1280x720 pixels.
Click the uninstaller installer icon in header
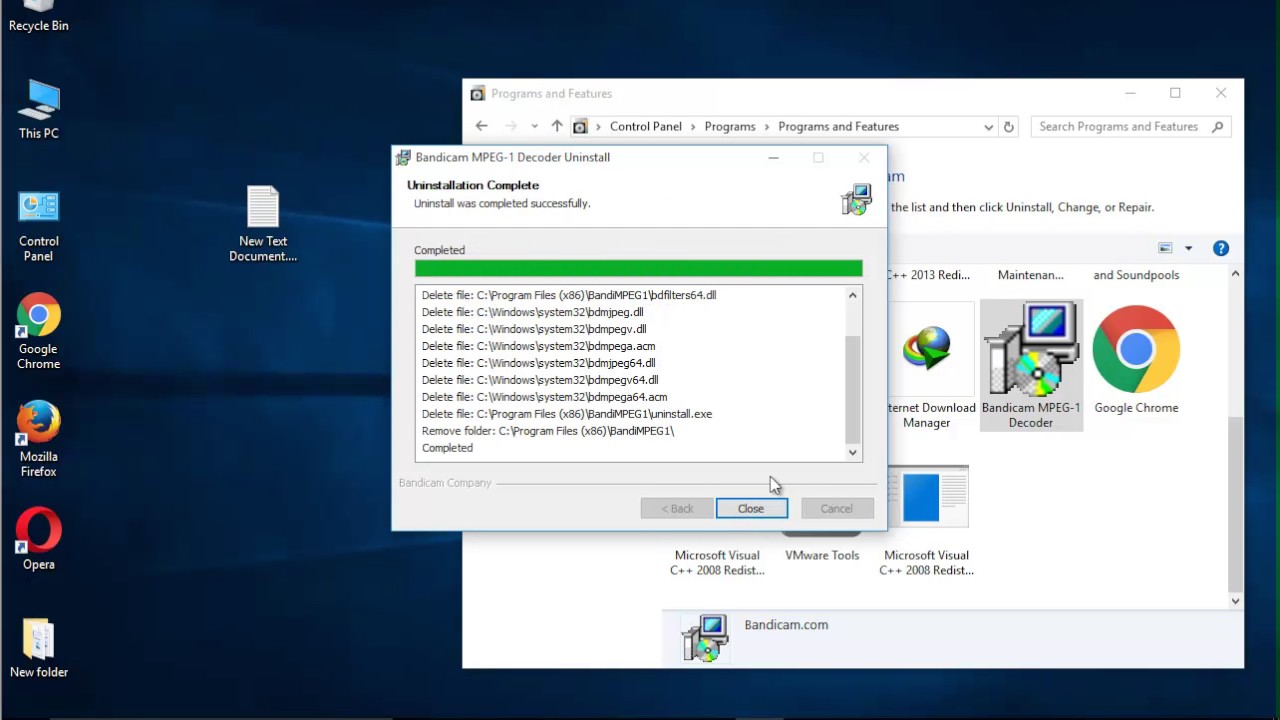point(856,198)
